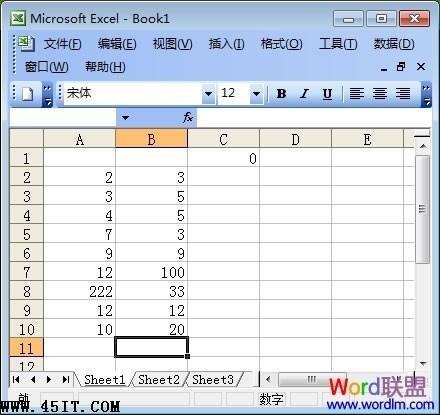This screenshot has width=440, height=415.
Task: Click the horizontal scrollbar thumb
Action: 312,379
